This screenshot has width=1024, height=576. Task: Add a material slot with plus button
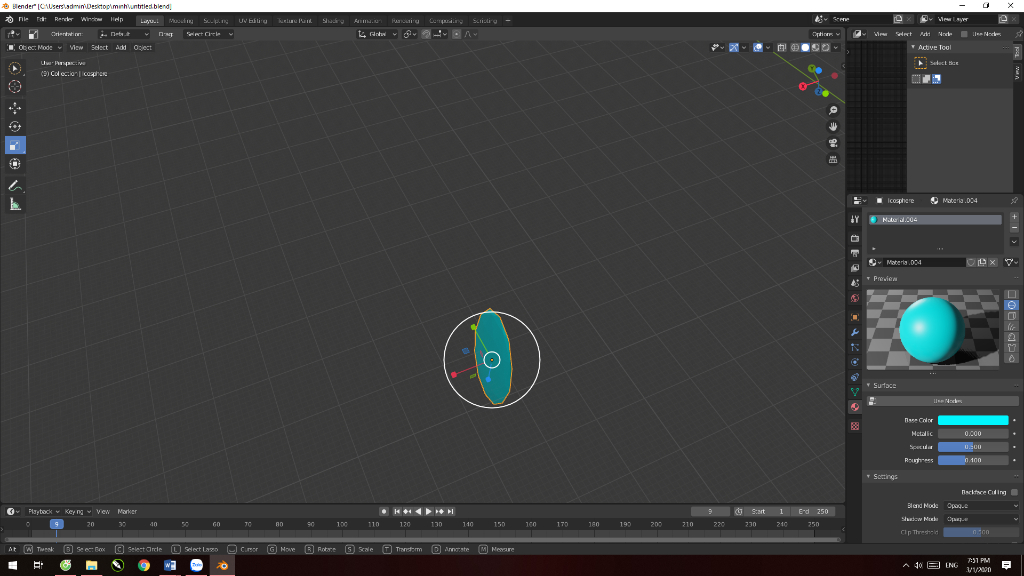tap(1014, 217)
